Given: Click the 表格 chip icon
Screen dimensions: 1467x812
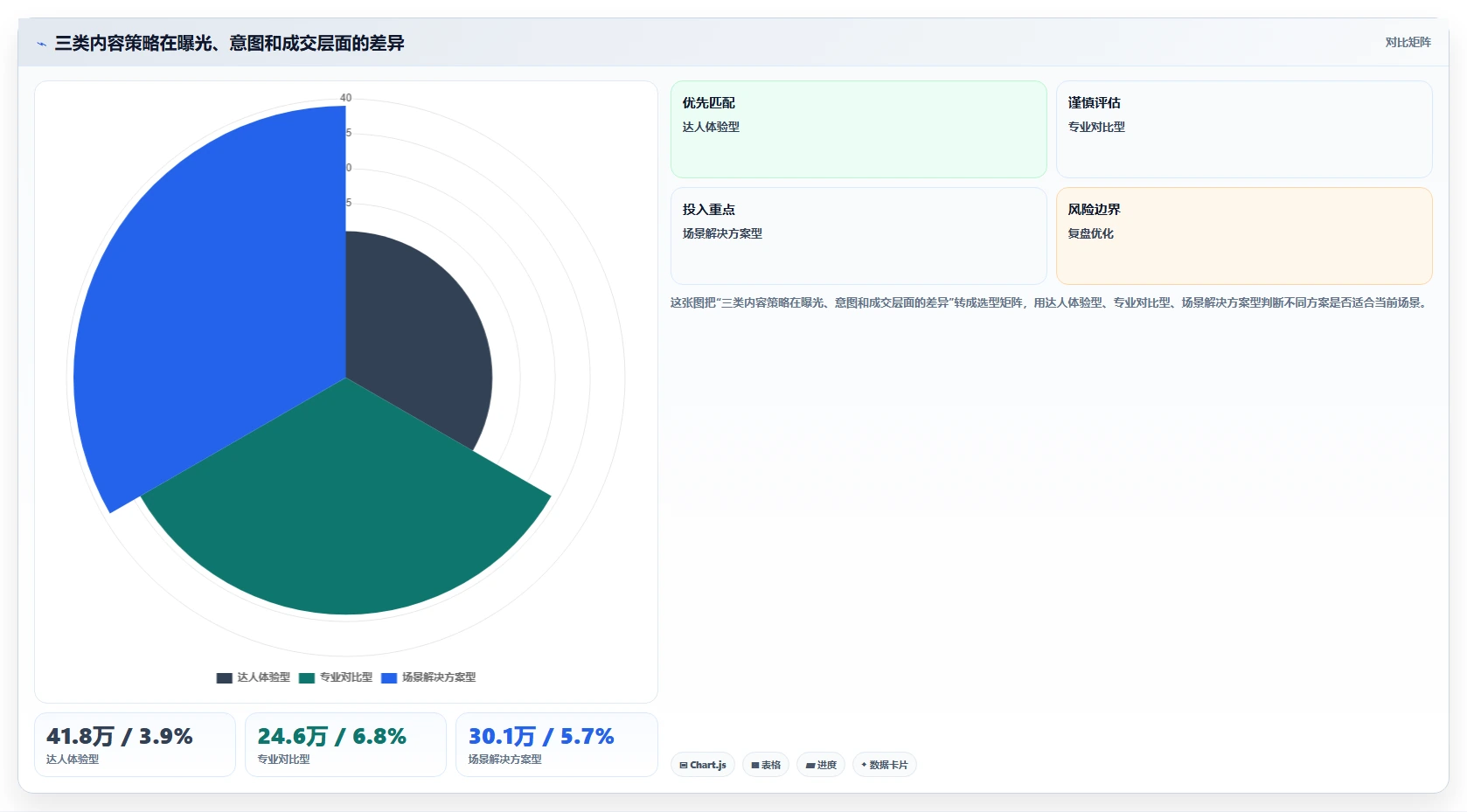Looking at the screenshot, I should (755, 765).
